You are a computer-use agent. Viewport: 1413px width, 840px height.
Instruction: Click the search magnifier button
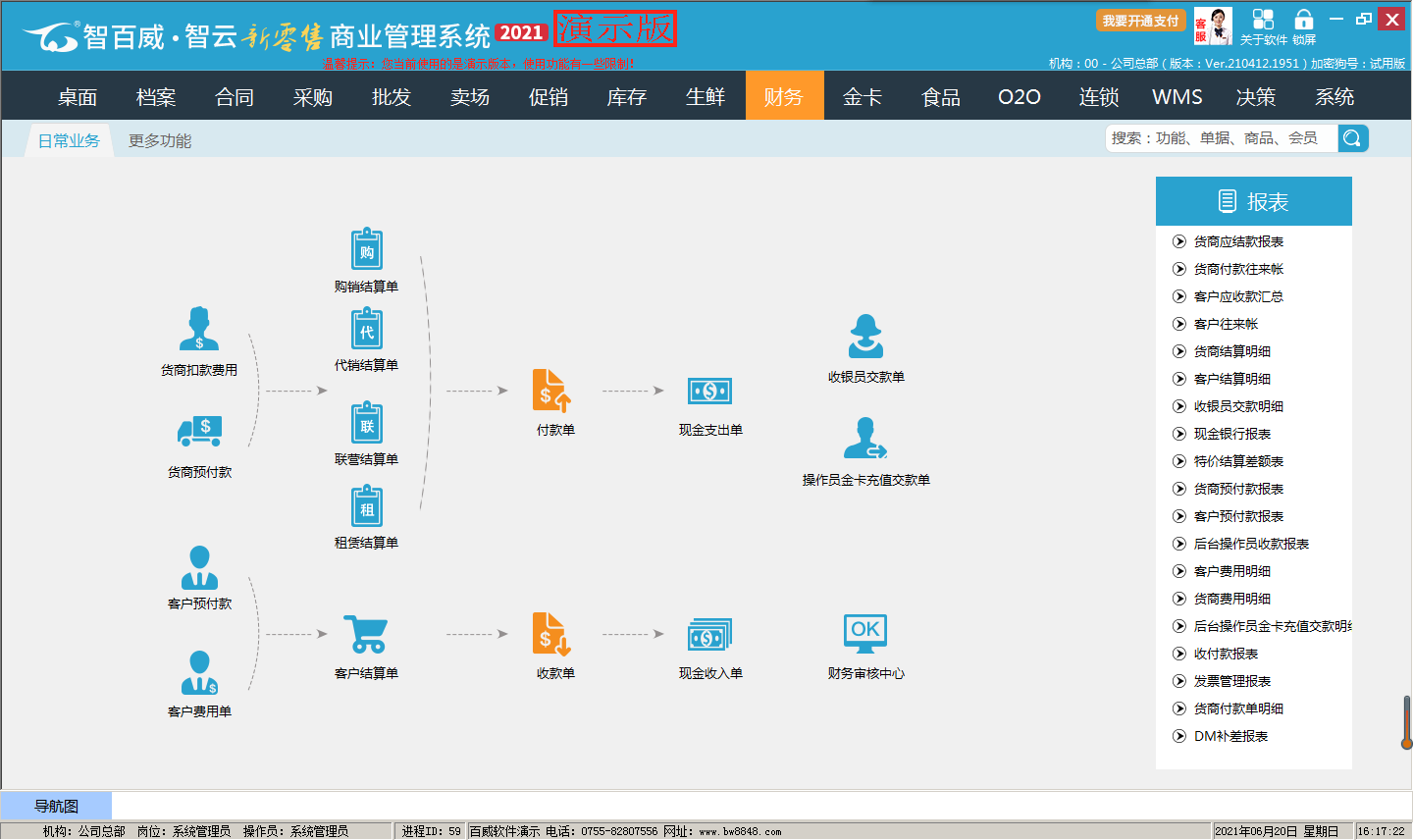1352,138
